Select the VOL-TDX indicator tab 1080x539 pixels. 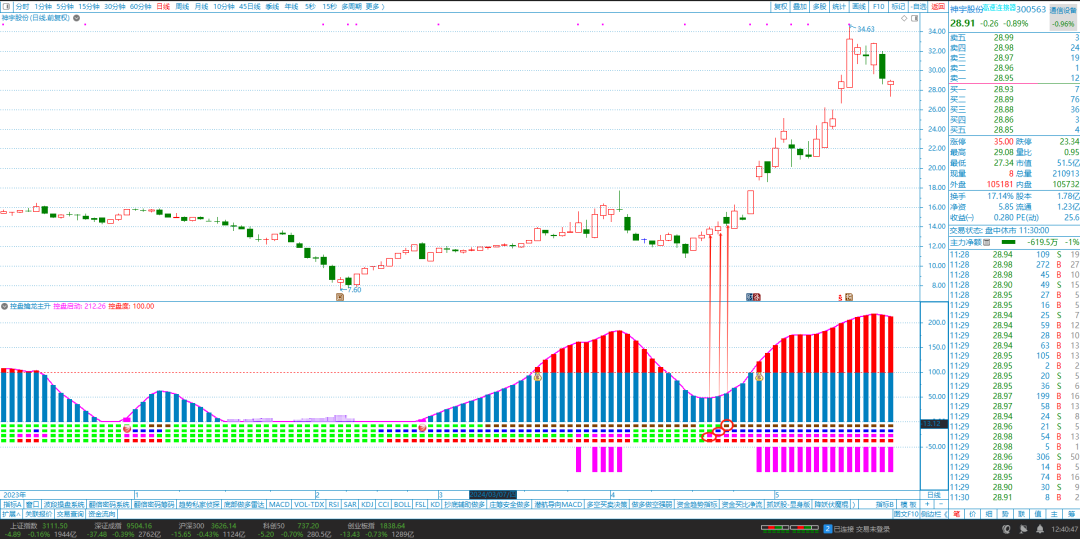(309, 504)
